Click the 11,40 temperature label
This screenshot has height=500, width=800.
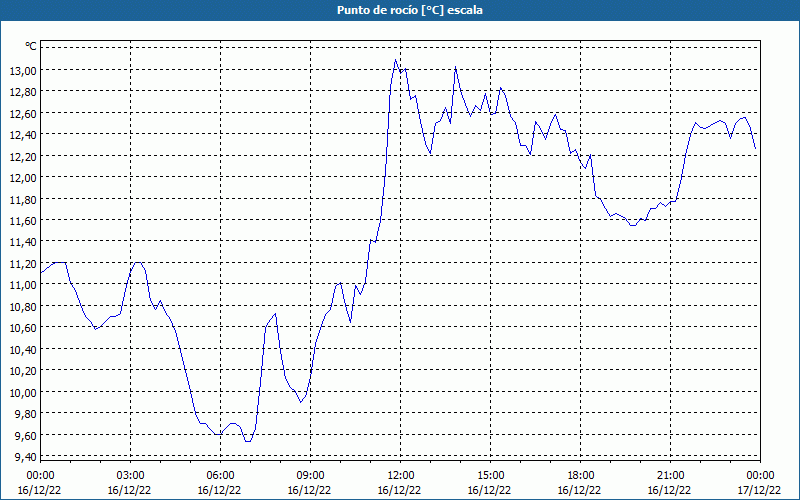[x=23, y=242]
